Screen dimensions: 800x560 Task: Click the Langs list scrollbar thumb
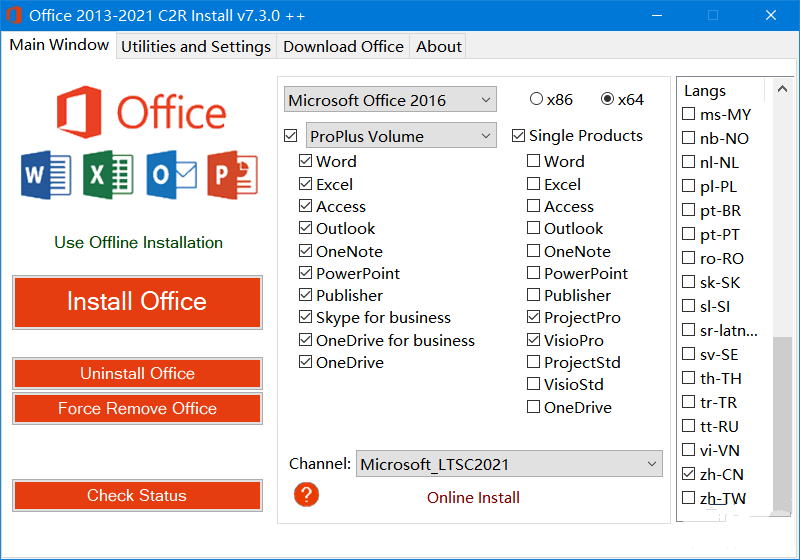tap(782, 423)
